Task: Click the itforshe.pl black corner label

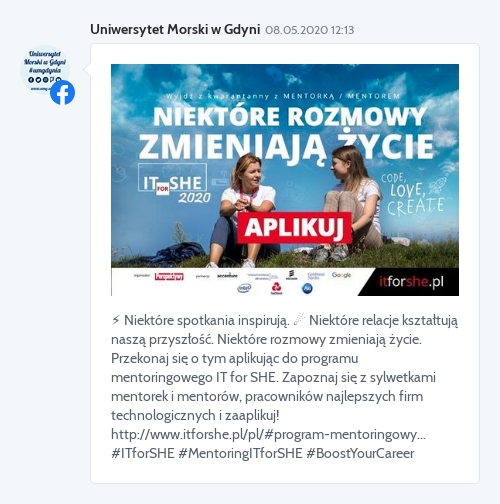Action: pyautogui.click(x=411, y=282)
